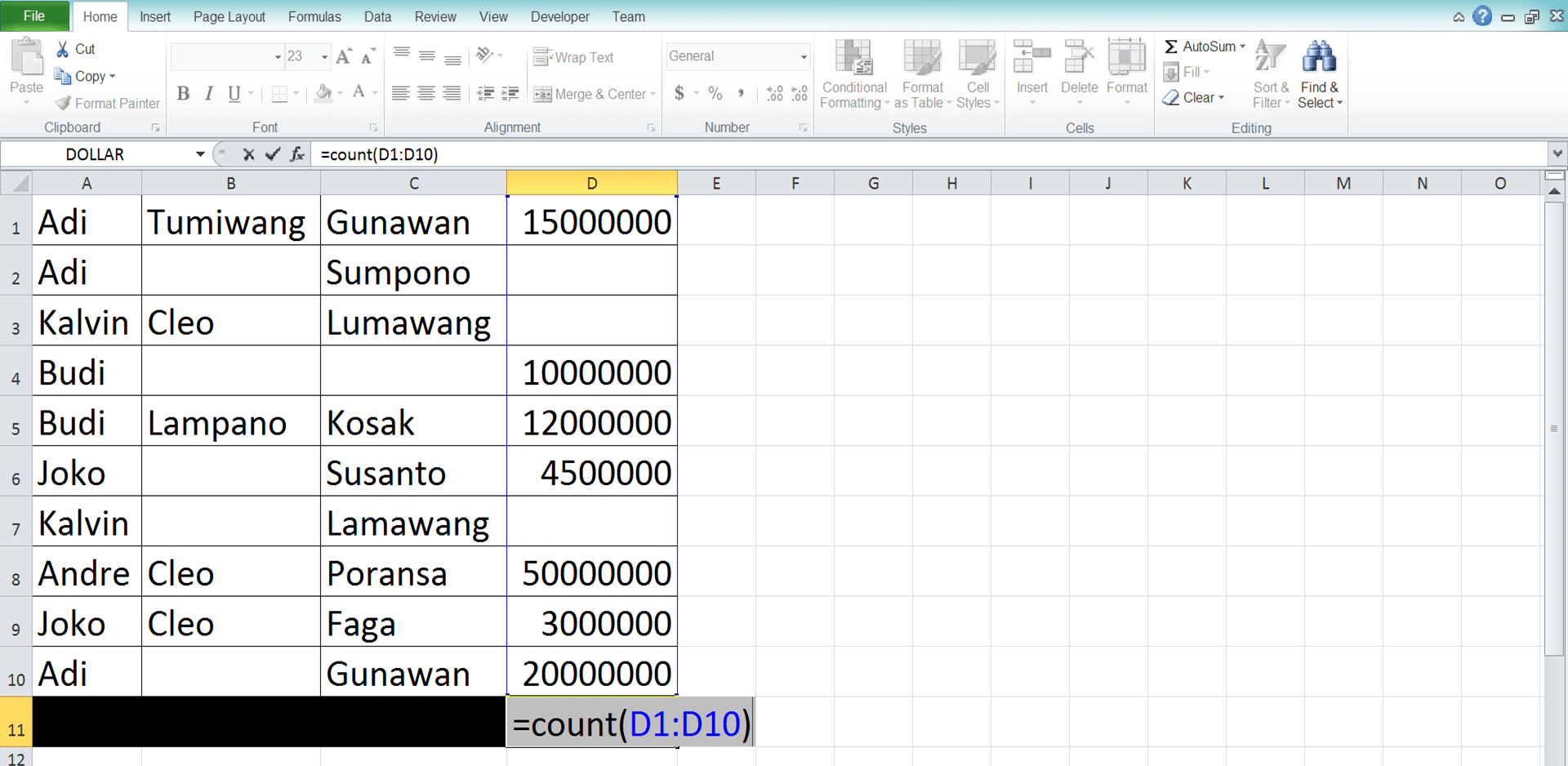Click the Font Color letter A icon
The image size is (1568, 766).
point(359,93)
